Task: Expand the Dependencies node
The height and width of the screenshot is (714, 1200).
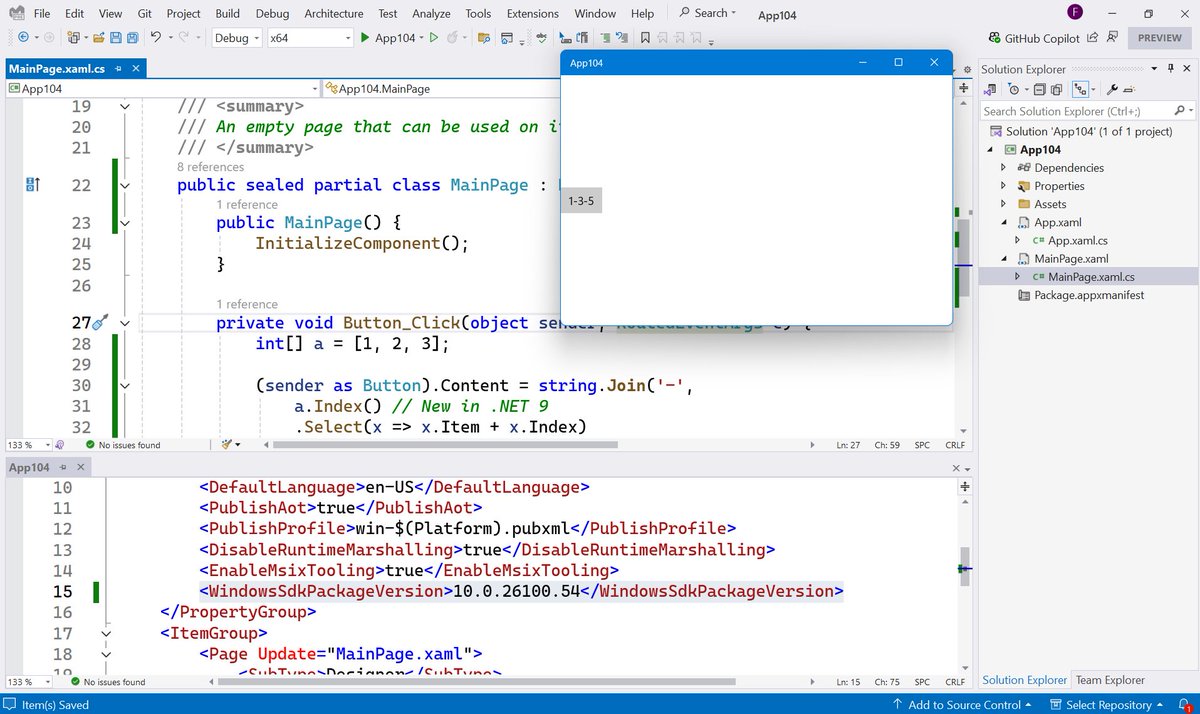Action: pos(1004,168)
